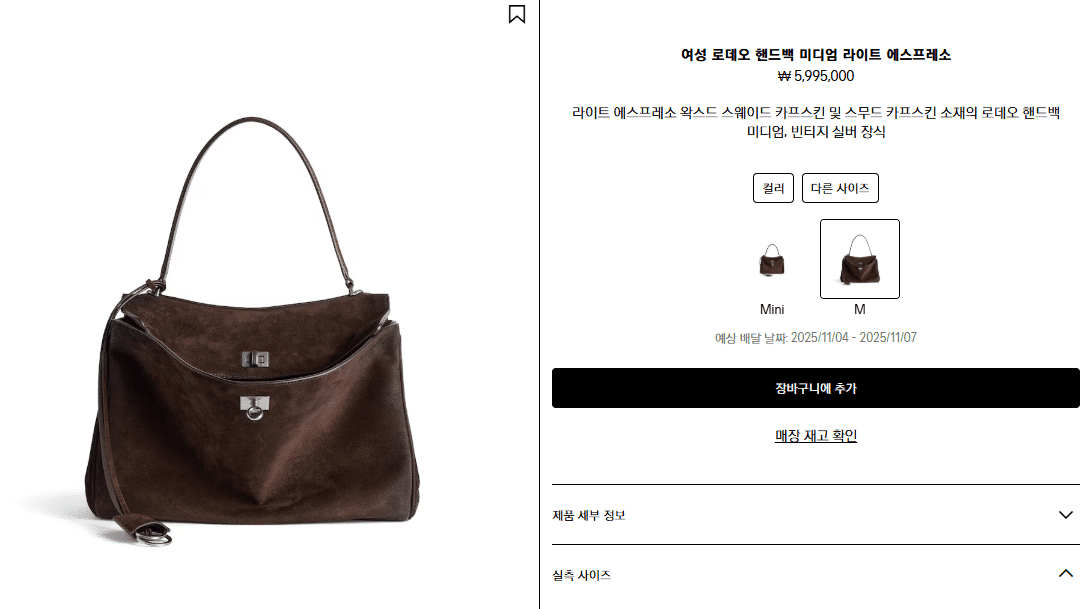Open the 컬러 options button

pyautogui.click(x=773, y=188)
